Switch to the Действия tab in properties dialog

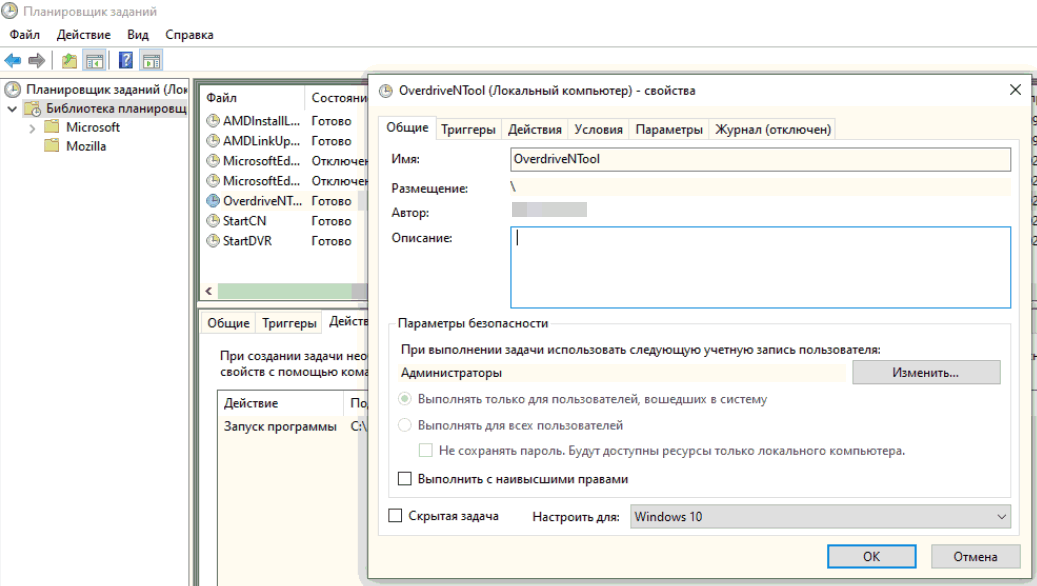(535, 130)
